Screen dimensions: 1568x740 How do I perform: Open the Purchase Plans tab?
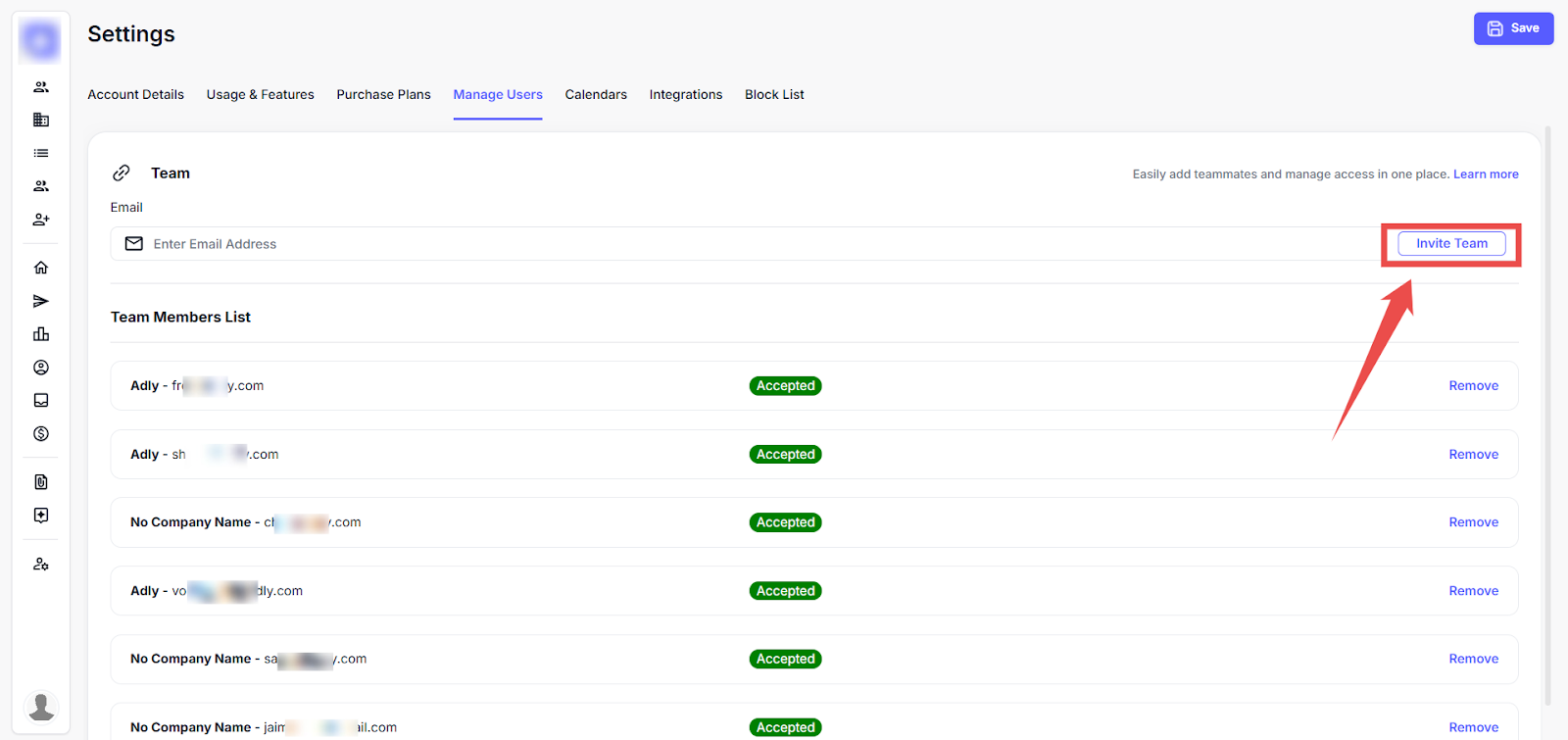click(x=383, y=95)
